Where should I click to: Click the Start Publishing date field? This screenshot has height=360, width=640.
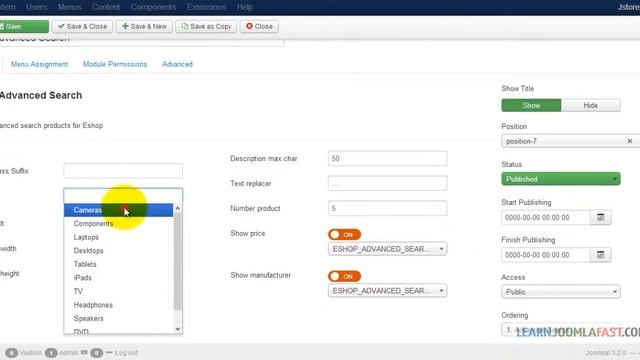[546, 218]
